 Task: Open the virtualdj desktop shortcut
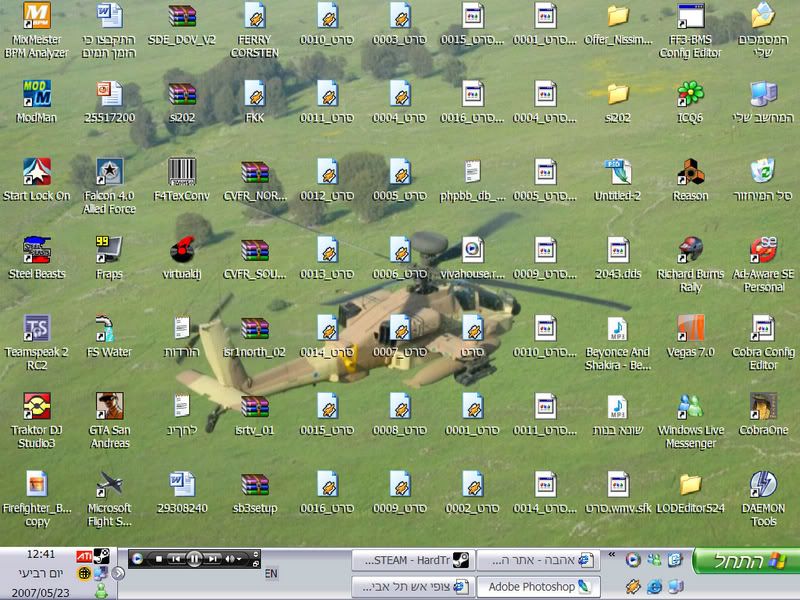[182, 249]
